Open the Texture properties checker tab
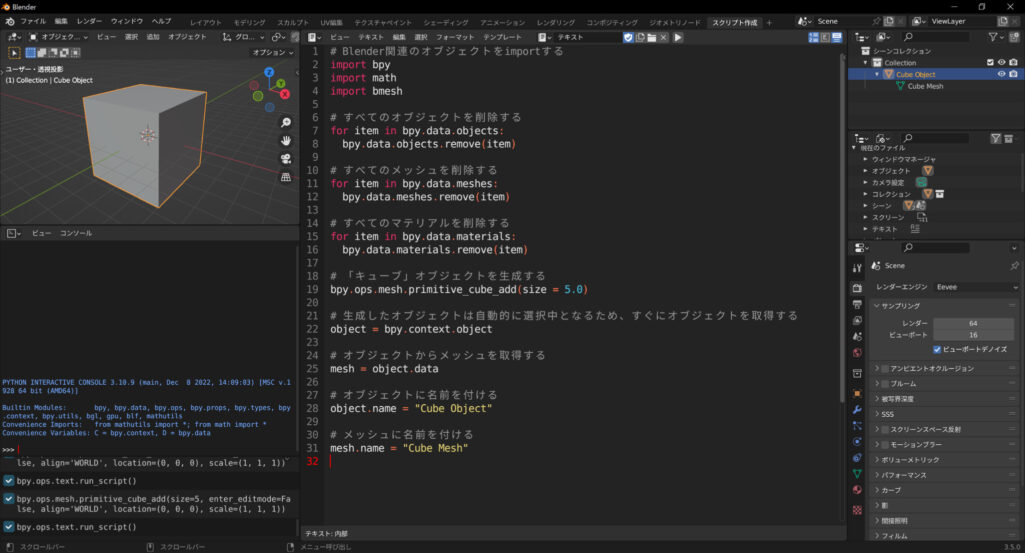The width and height of the screenshot is (1025, 553). (x=857, y=509)
